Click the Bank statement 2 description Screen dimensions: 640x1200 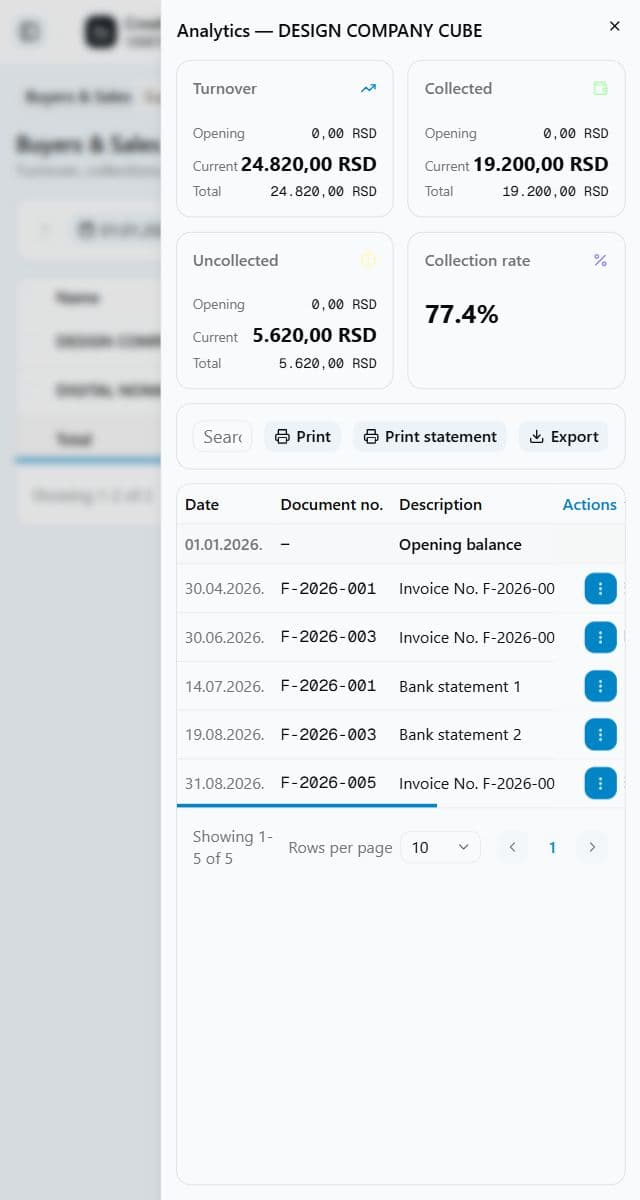click(x=460, y=734)
